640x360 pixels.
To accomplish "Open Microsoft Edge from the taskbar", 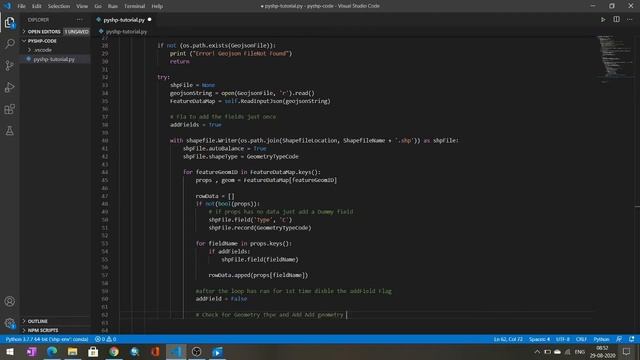I will click(52, 352).
